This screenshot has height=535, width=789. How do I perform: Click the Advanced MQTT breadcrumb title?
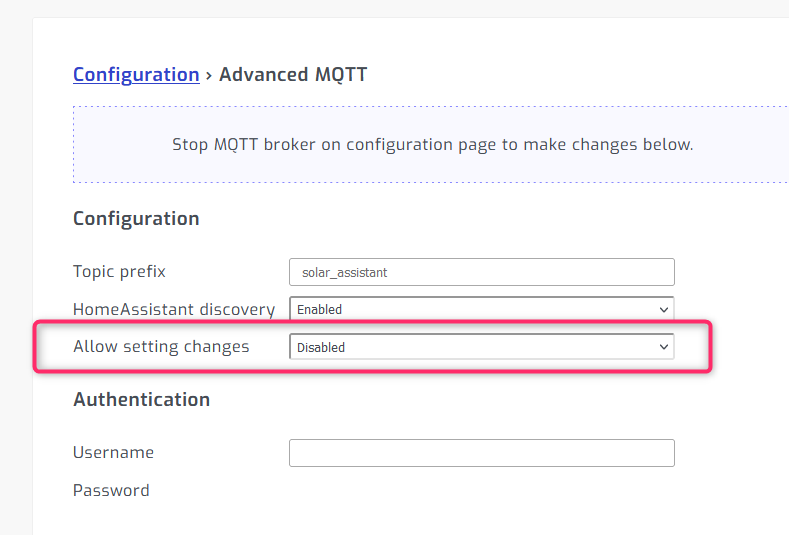point(293,74)
